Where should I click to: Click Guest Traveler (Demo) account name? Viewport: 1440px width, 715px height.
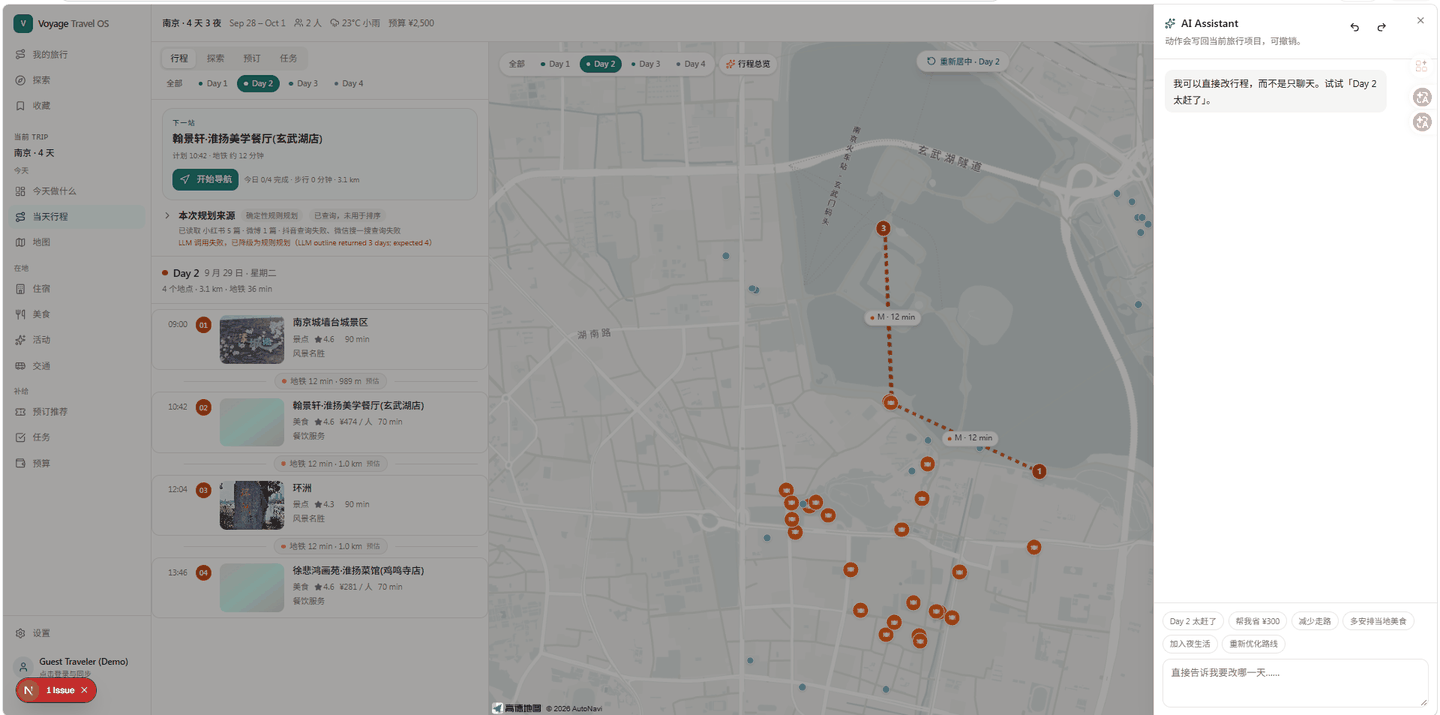(x=84, y=662)
